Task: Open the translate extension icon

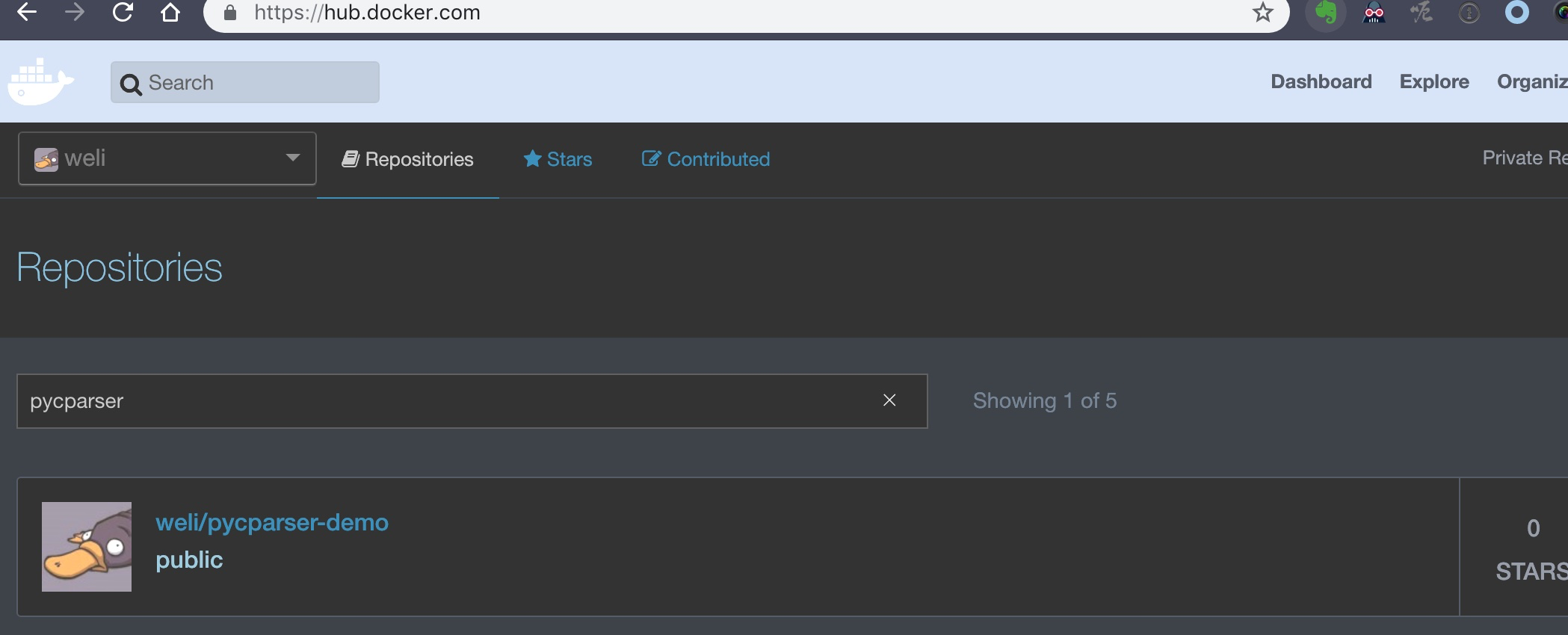Action: coord(1422,12)
